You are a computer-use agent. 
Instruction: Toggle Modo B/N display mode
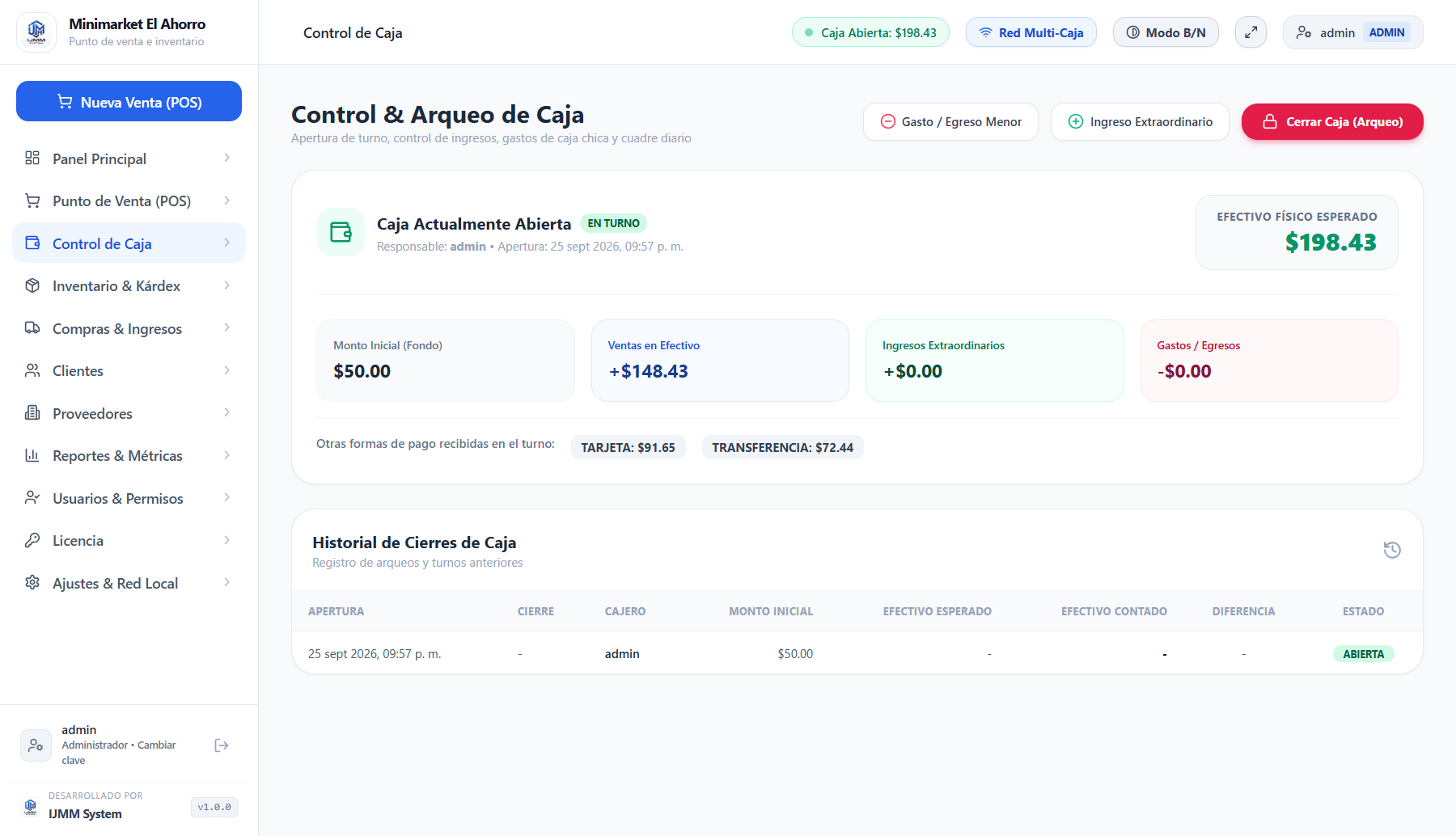point(1166,32)
